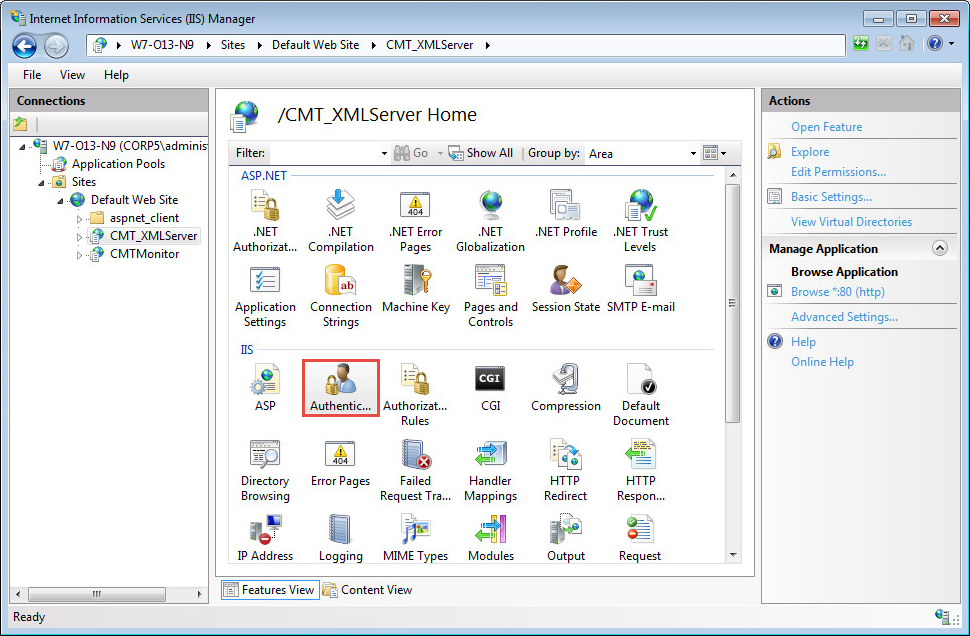The image size is (970, 636).
Task: Open the Logging feature
Action: click(340, 538)
